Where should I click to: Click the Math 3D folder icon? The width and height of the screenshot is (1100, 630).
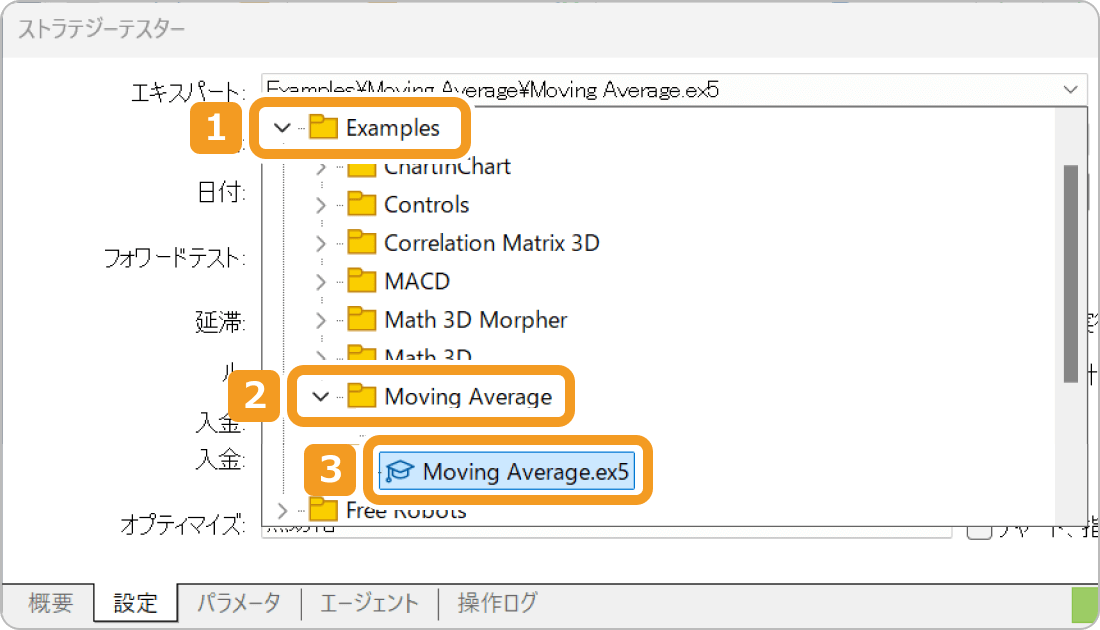point(362,353)
